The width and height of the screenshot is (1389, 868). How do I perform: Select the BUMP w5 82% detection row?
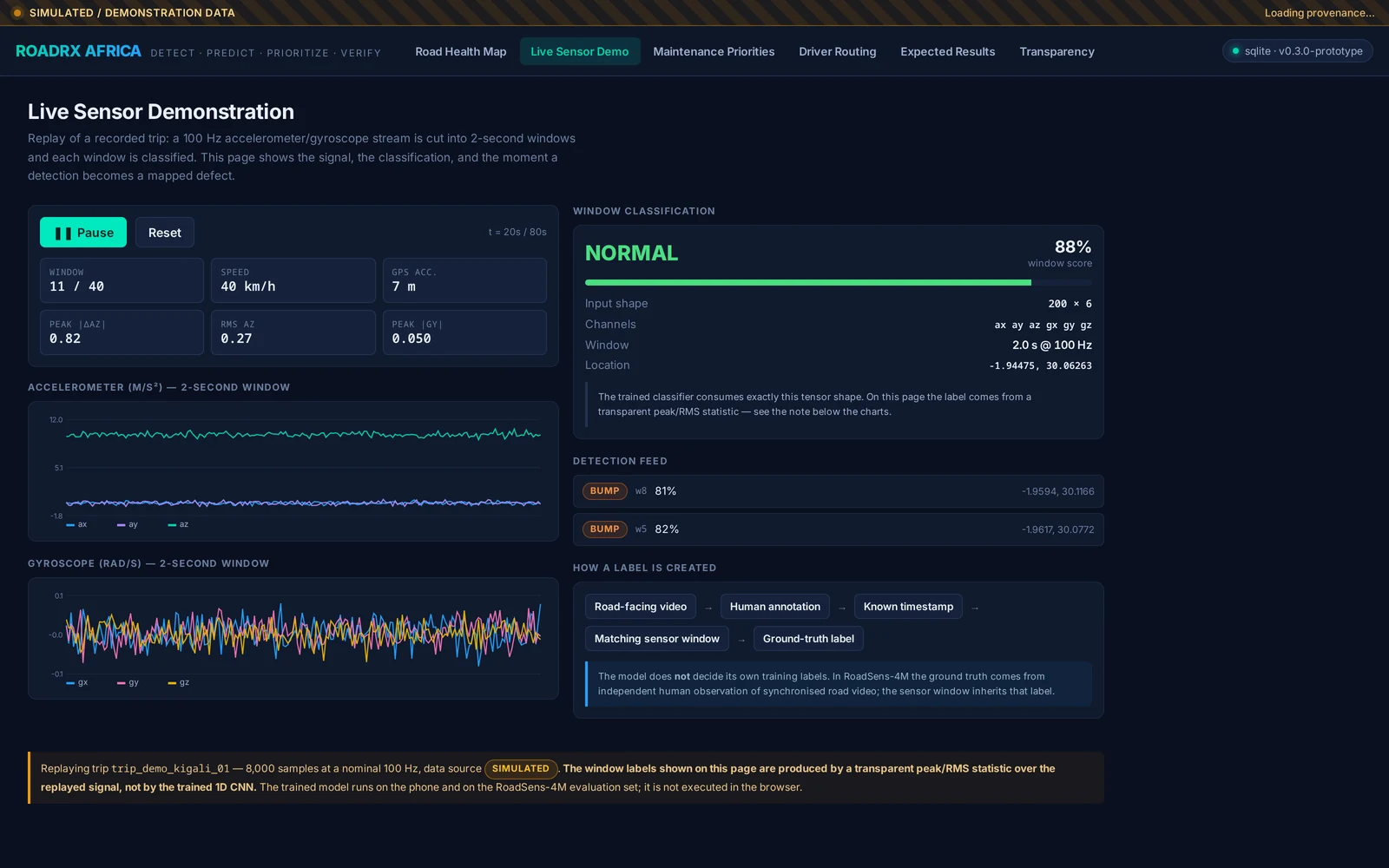click(839, 529)
